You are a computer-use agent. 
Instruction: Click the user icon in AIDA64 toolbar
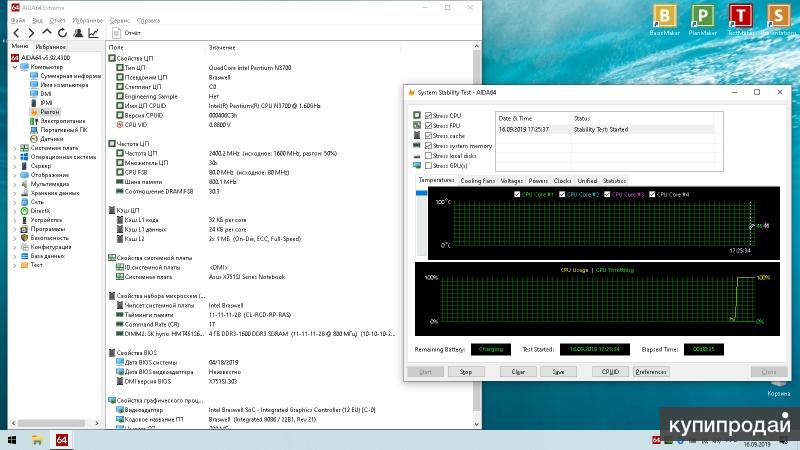(78, 33)
